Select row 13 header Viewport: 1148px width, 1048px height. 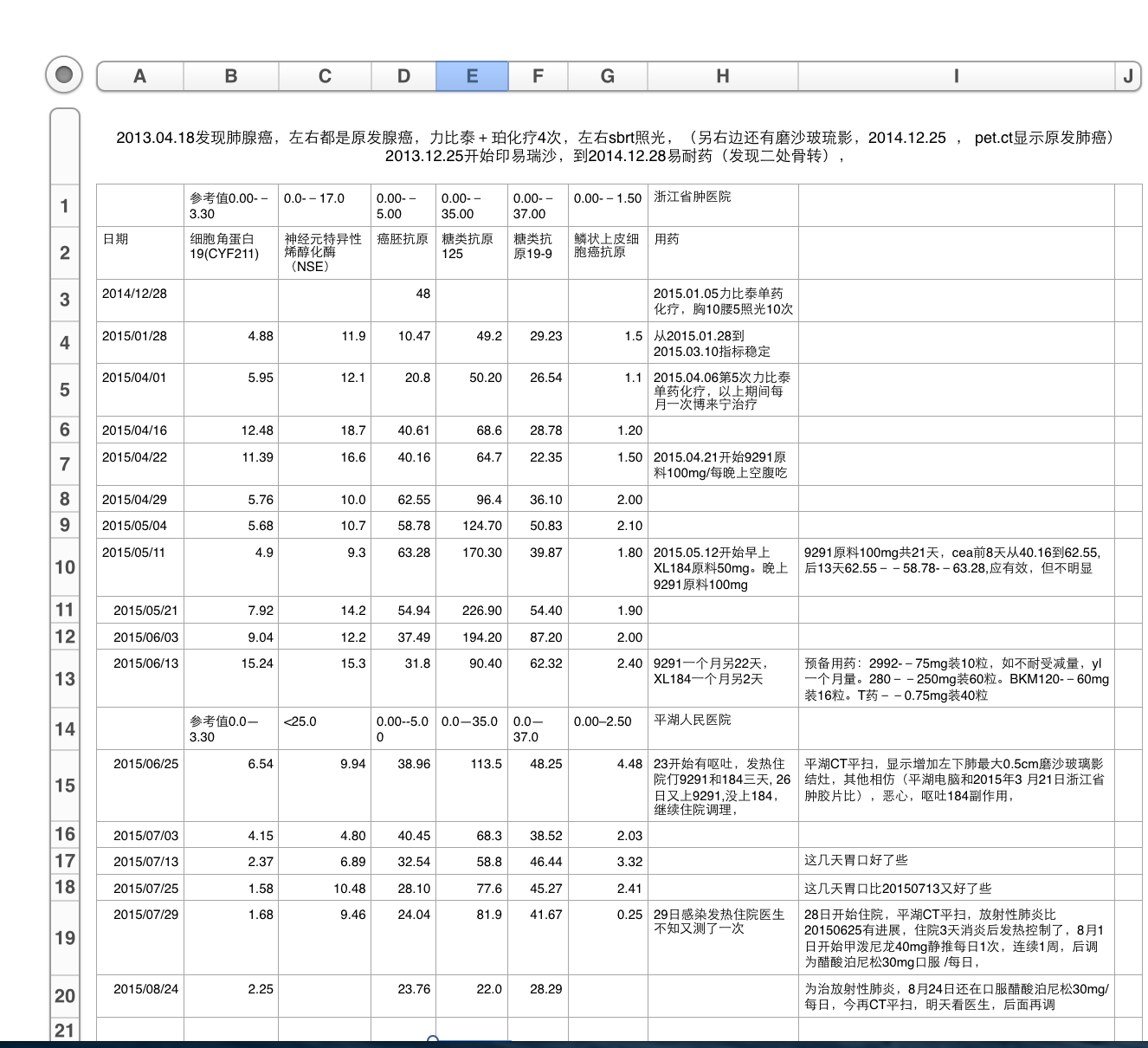pos(65,679)
